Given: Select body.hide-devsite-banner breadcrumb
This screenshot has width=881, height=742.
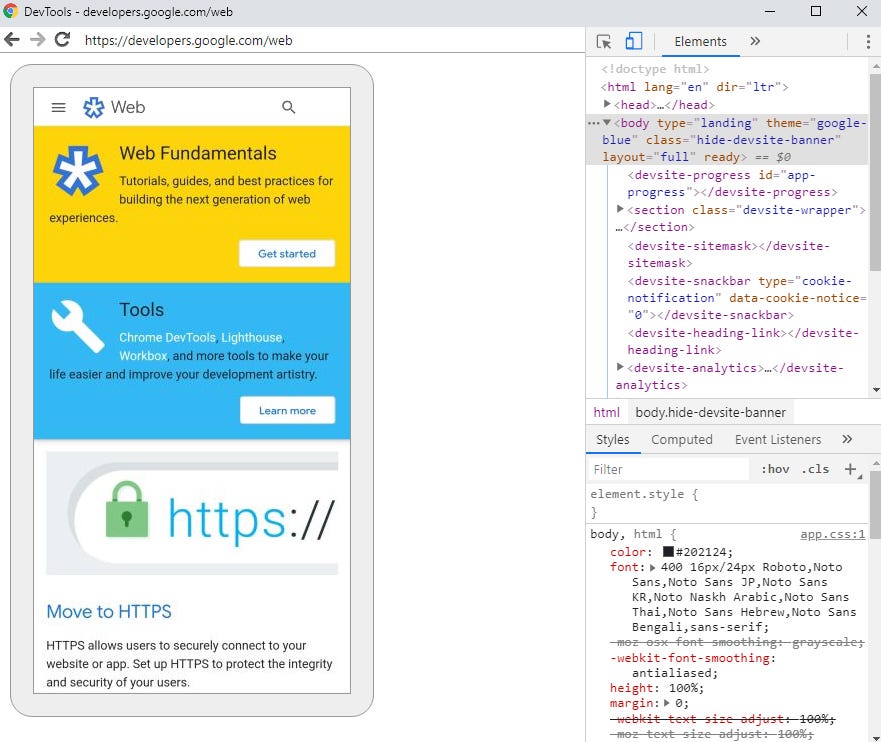Looking at the screenshot, I should pos(710,413).
